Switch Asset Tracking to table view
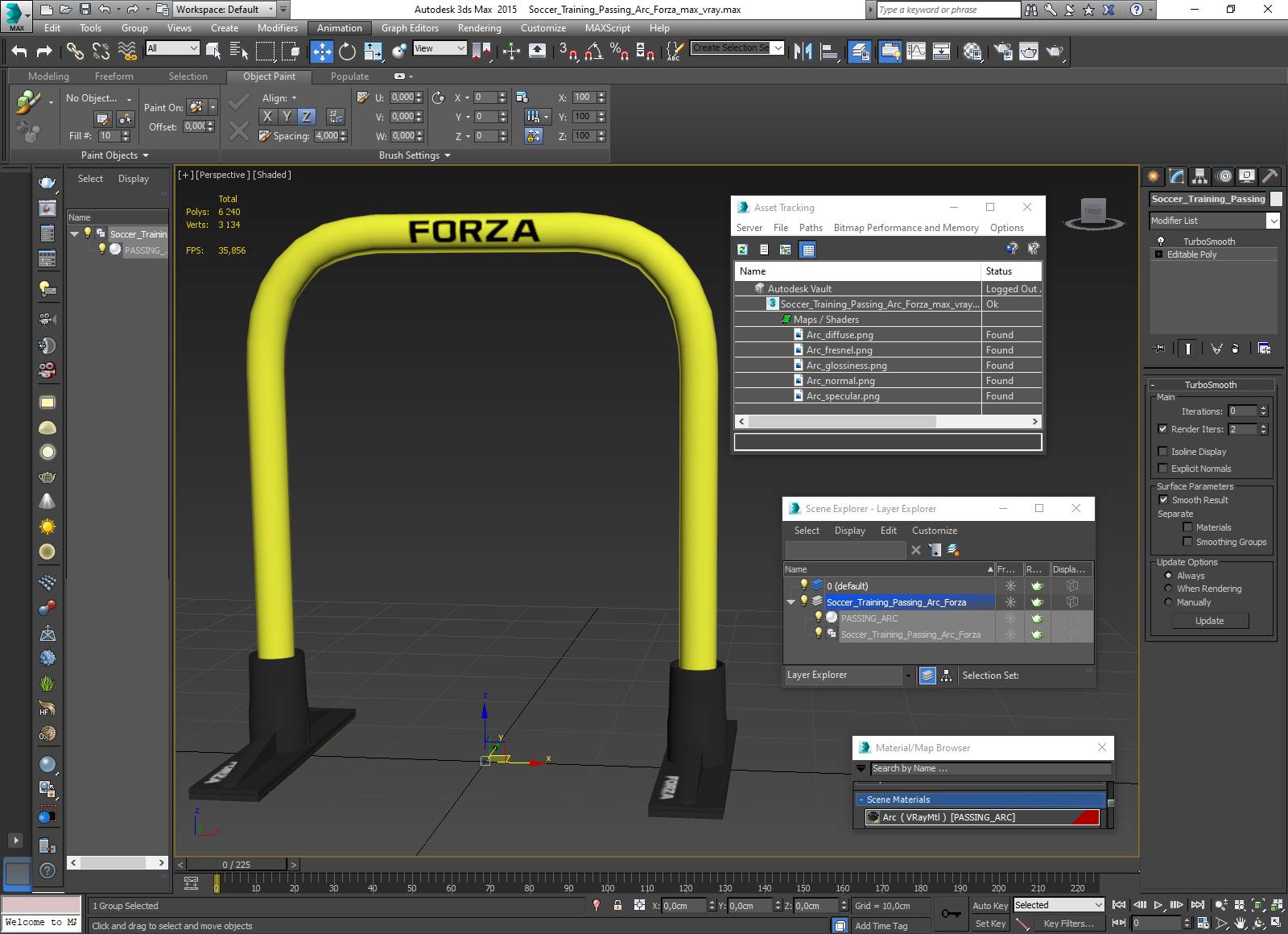The height and width of the screenshot is (934, 1288). click(x=808, y=250)
